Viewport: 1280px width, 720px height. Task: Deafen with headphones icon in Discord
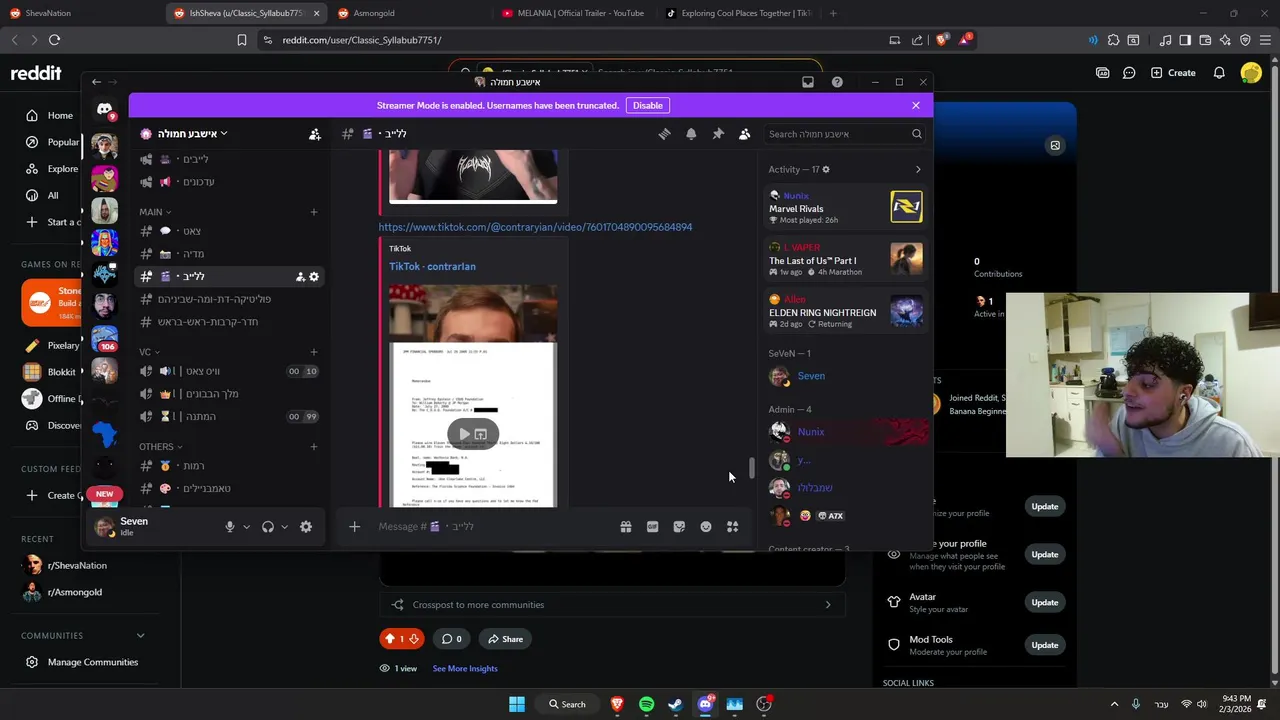click(268, 527)
